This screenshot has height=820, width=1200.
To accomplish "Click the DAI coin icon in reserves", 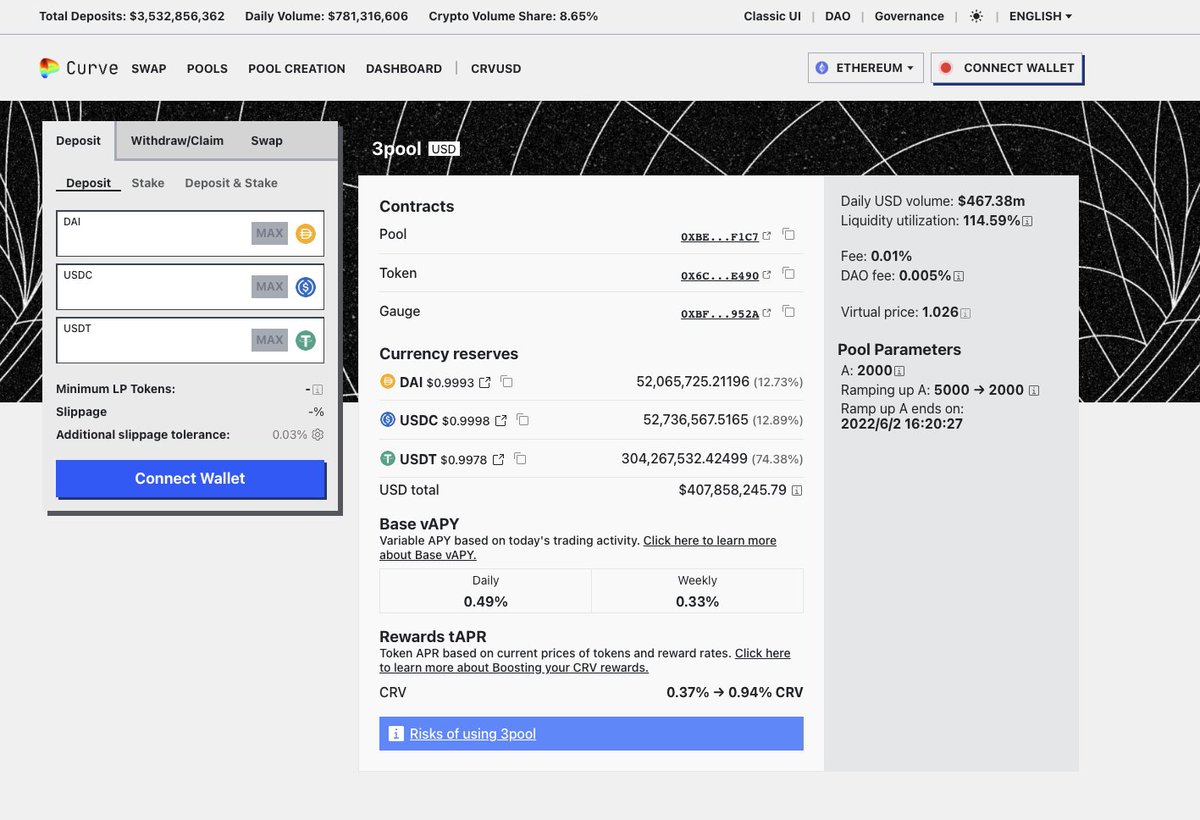I will pyautogui.click(x=388, y=382).
